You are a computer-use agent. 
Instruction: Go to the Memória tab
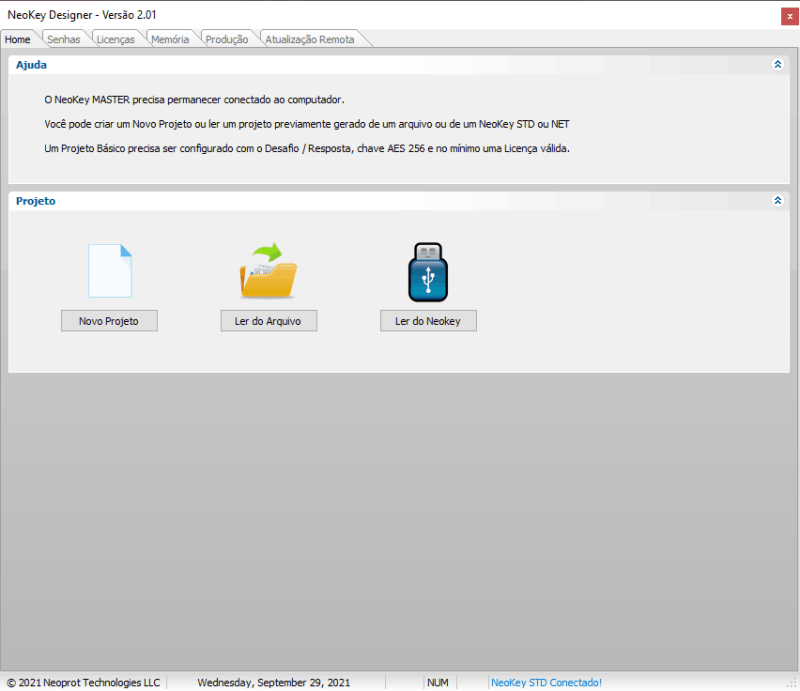click(169, 39)
